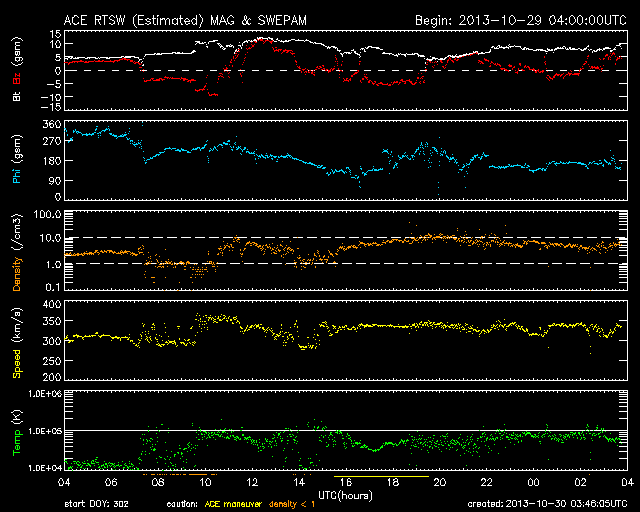Click the '400' tick on the Speed axis

(52, 305)
